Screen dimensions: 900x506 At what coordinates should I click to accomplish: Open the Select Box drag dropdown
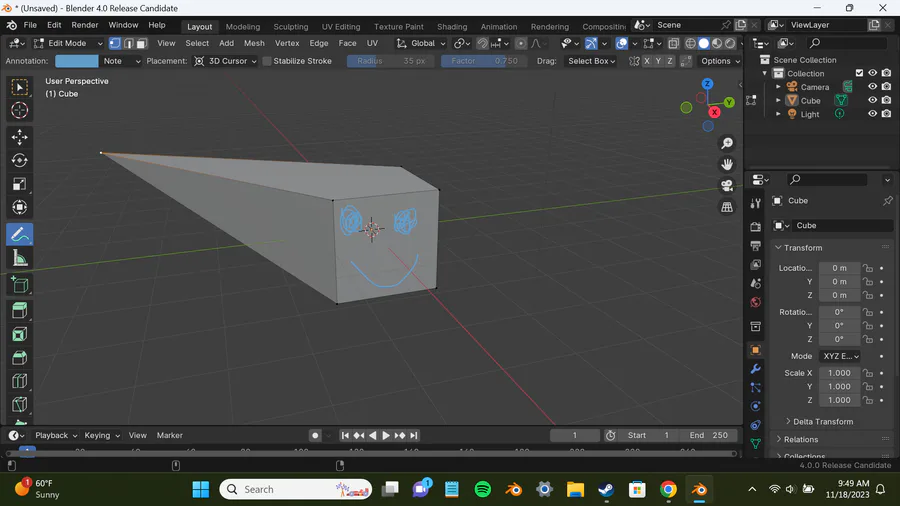coord(591,61)
